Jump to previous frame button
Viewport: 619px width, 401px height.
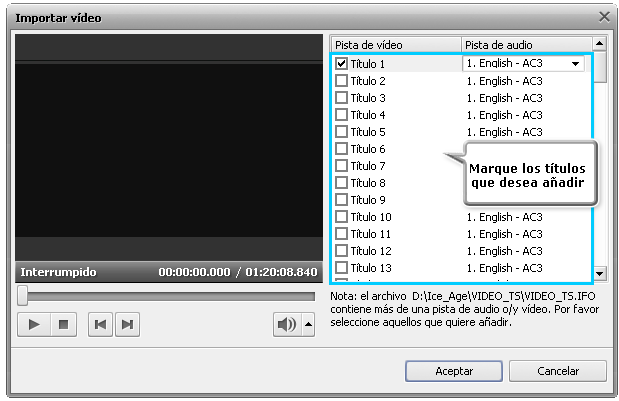[100, 324]
